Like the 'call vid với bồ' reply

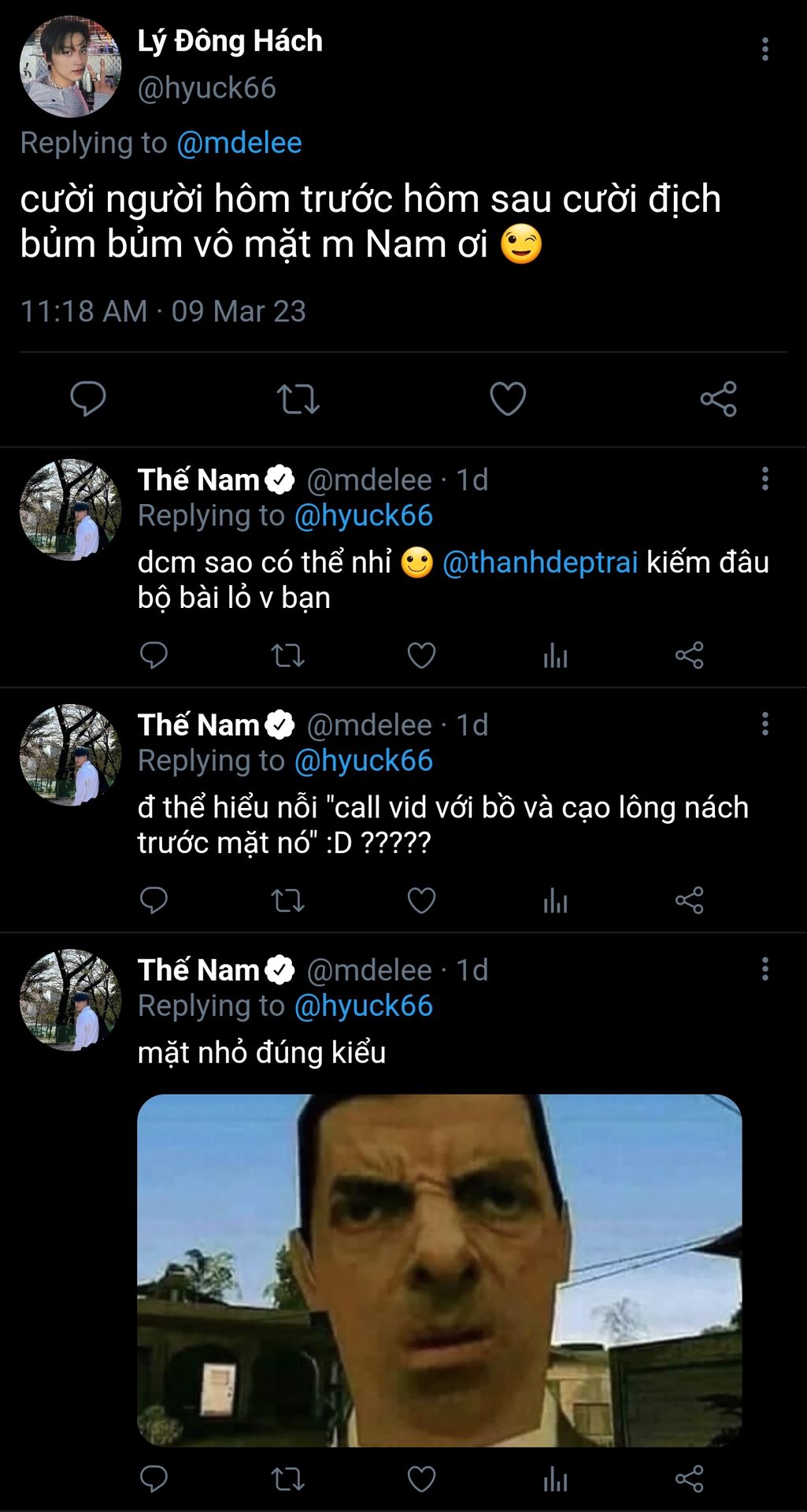click(421, 900)
